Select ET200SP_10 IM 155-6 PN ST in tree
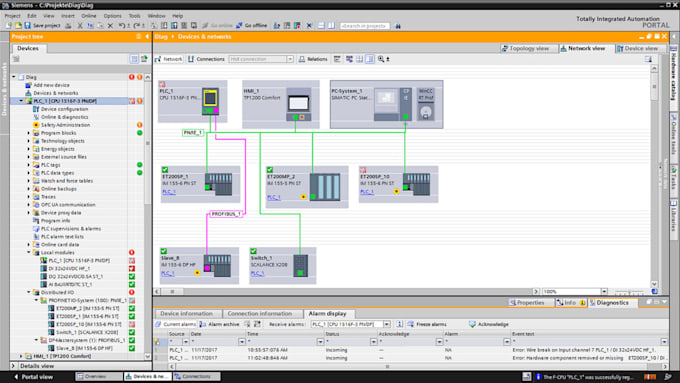The image size is (680, 383). pos(89,324)
